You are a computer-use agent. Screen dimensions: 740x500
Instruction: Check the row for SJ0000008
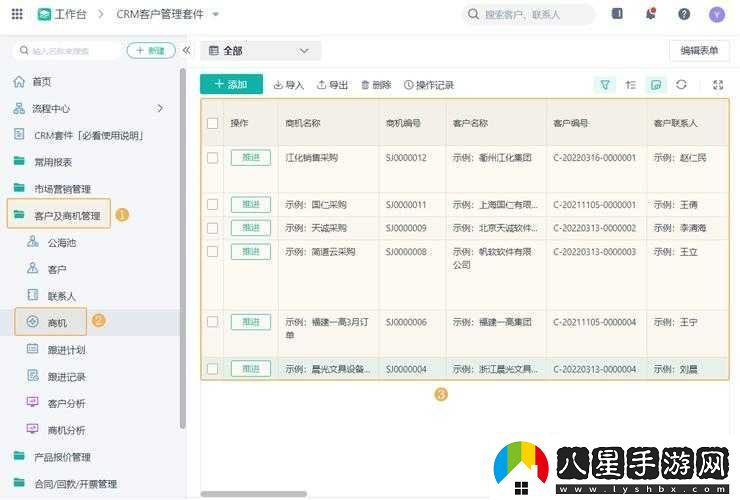coord(212,252)
